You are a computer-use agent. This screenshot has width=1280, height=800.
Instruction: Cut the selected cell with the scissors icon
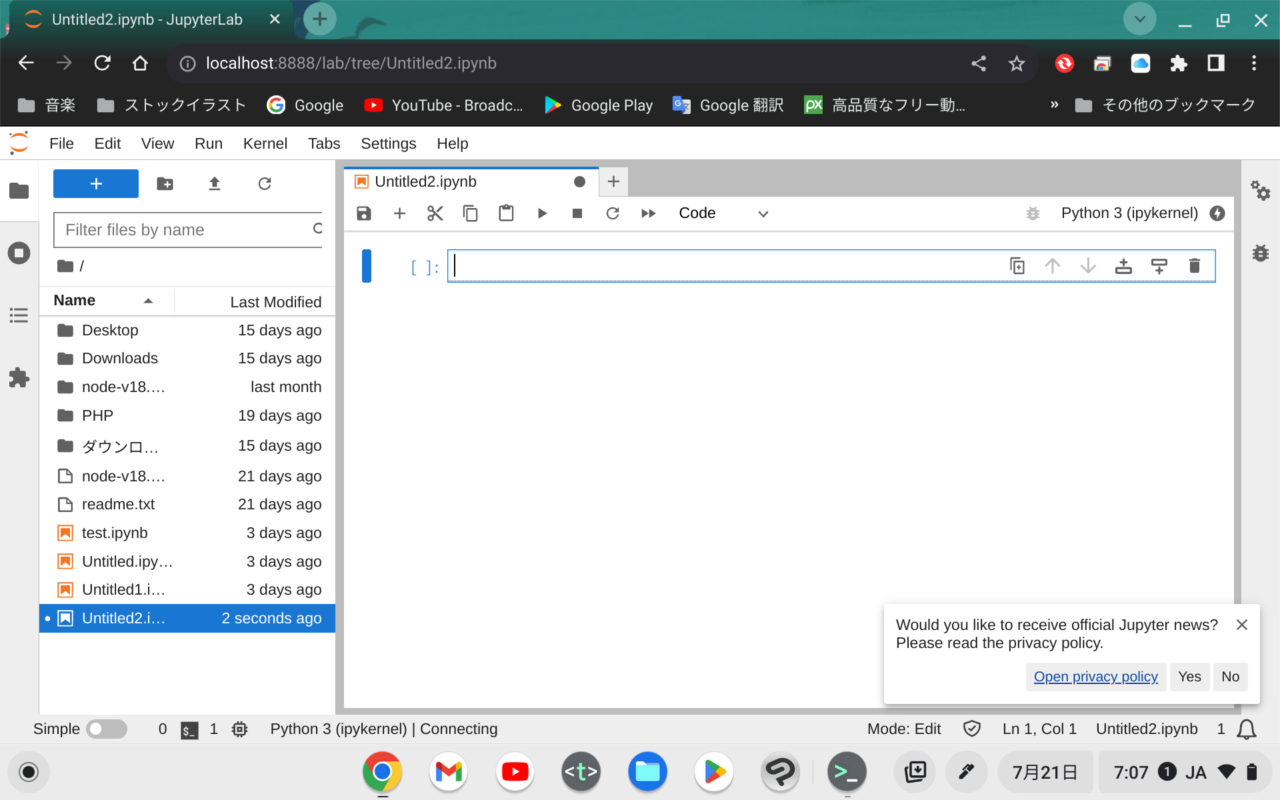coord(435,213)
